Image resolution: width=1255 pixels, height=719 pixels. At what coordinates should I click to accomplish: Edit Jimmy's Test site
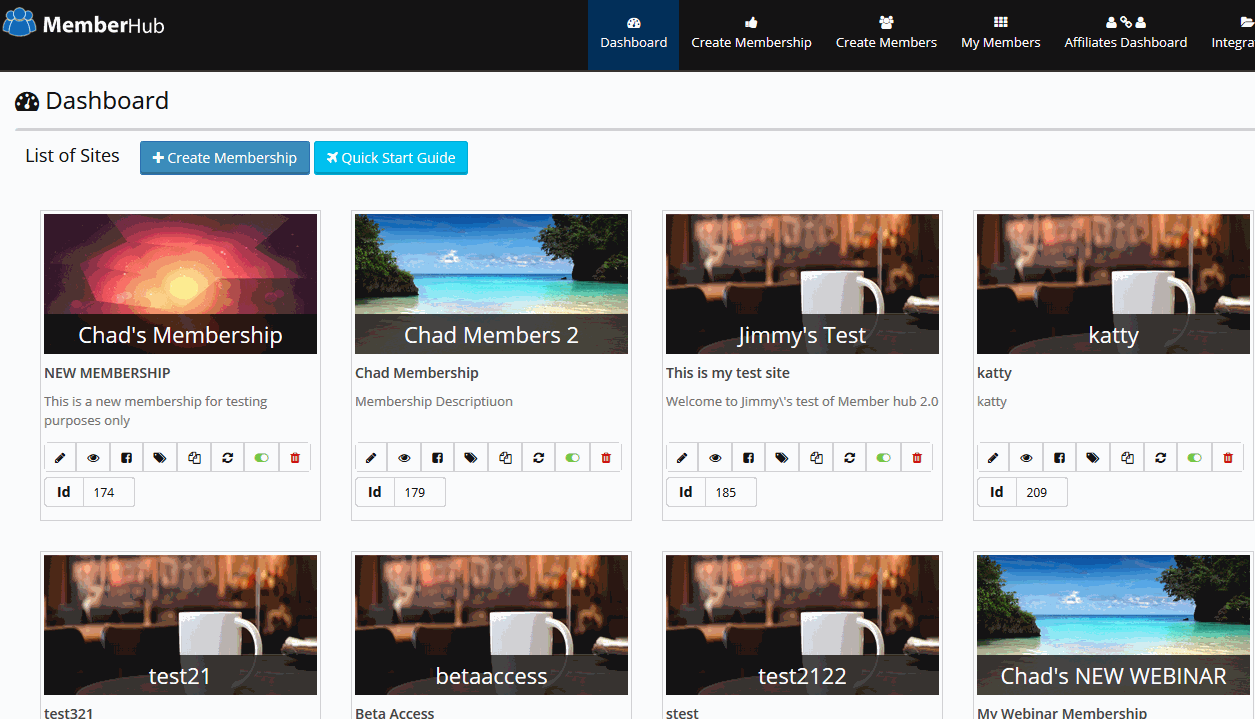[682, 457]
